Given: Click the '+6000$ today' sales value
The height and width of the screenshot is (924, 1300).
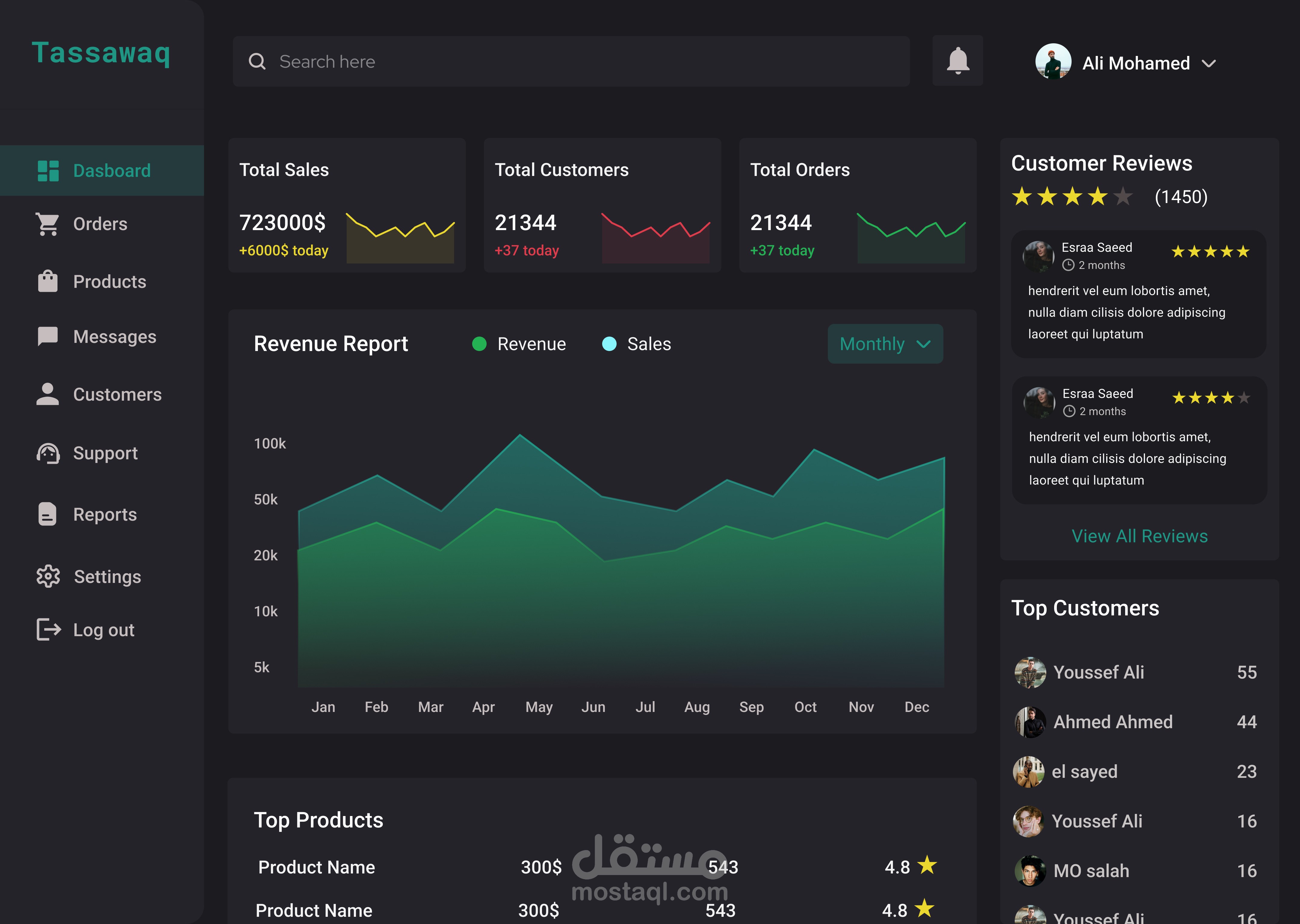Looking at the screenshot, I should point(283,250).
